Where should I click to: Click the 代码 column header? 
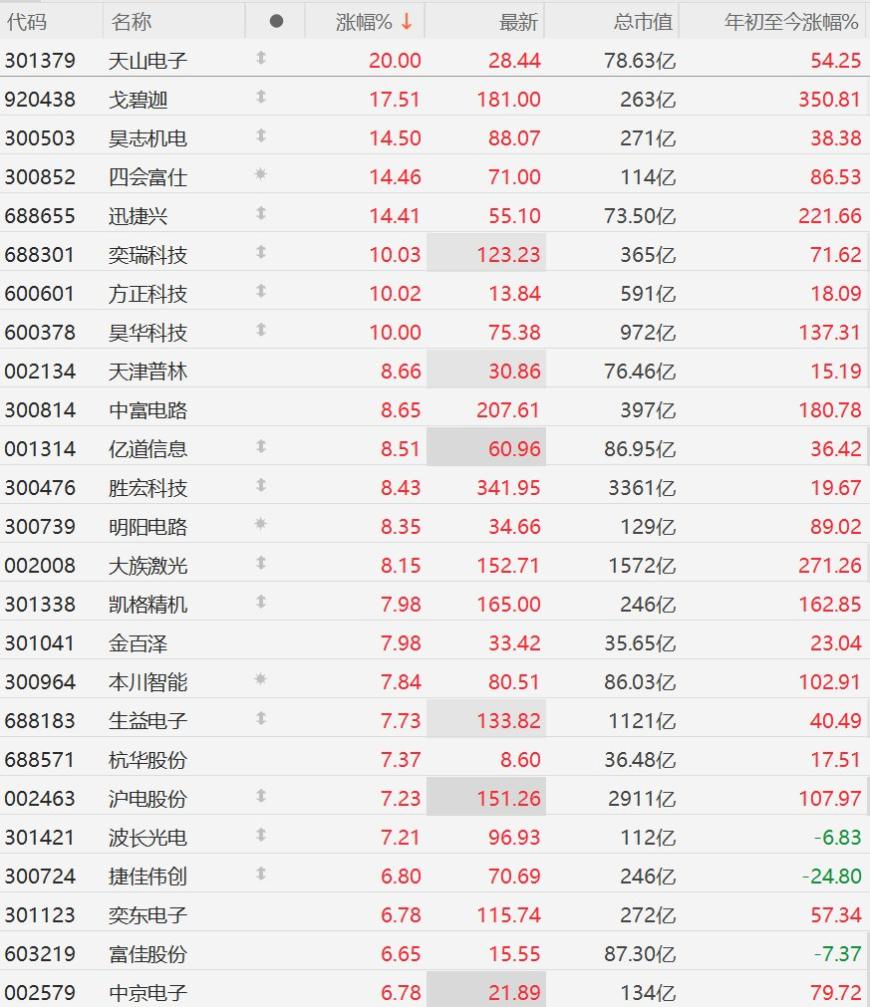pyautogui.click(x=27, y=22)
